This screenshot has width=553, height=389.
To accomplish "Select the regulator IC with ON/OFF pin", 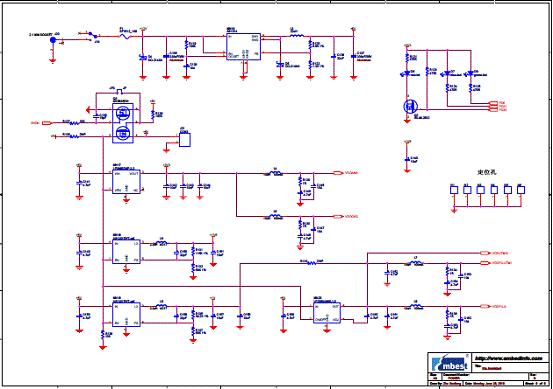I will (327, 313).
